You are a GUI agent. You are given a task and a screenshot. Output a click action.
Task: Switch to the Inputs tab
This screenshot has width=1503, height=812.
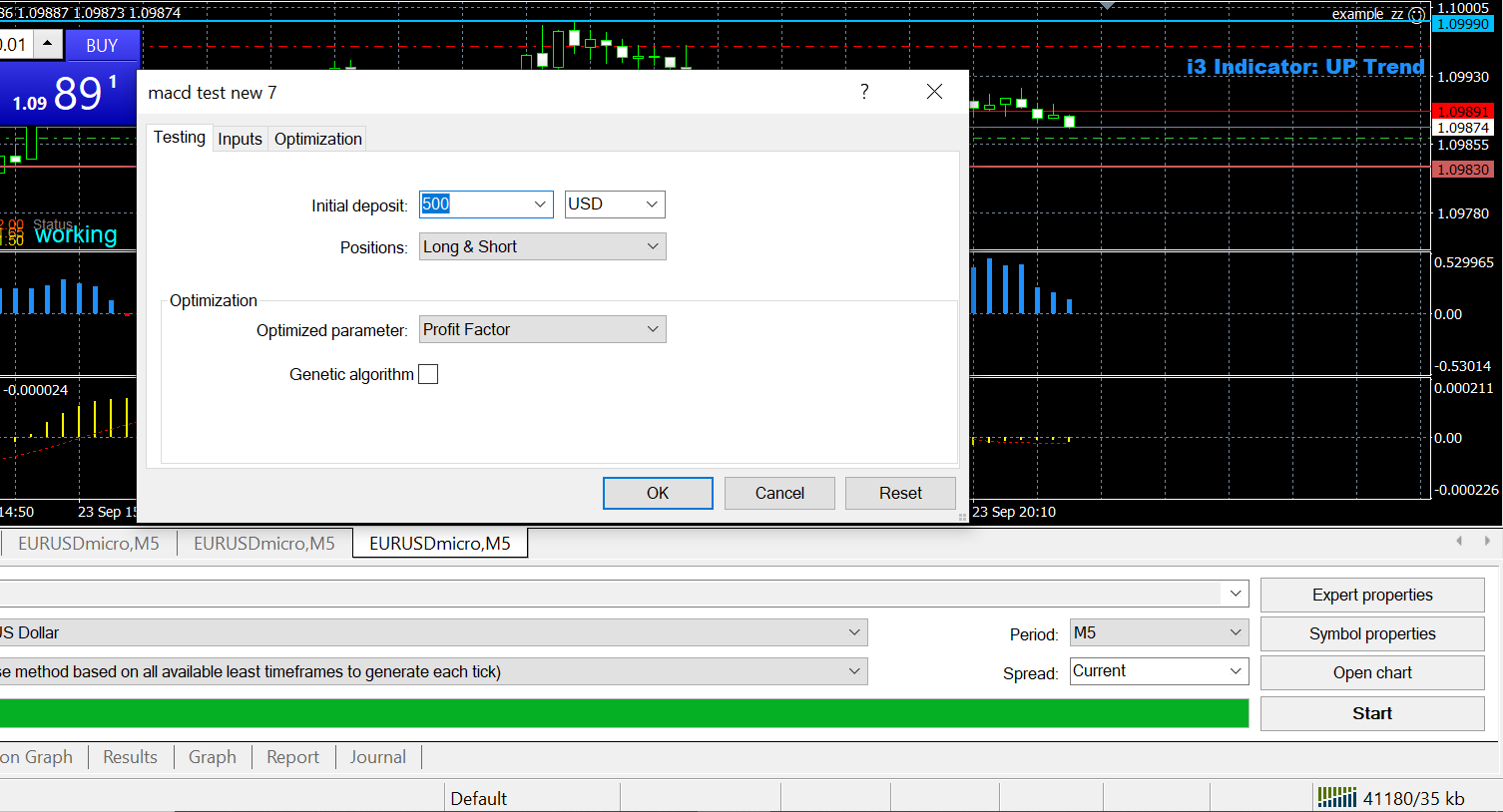coord(240,139)
